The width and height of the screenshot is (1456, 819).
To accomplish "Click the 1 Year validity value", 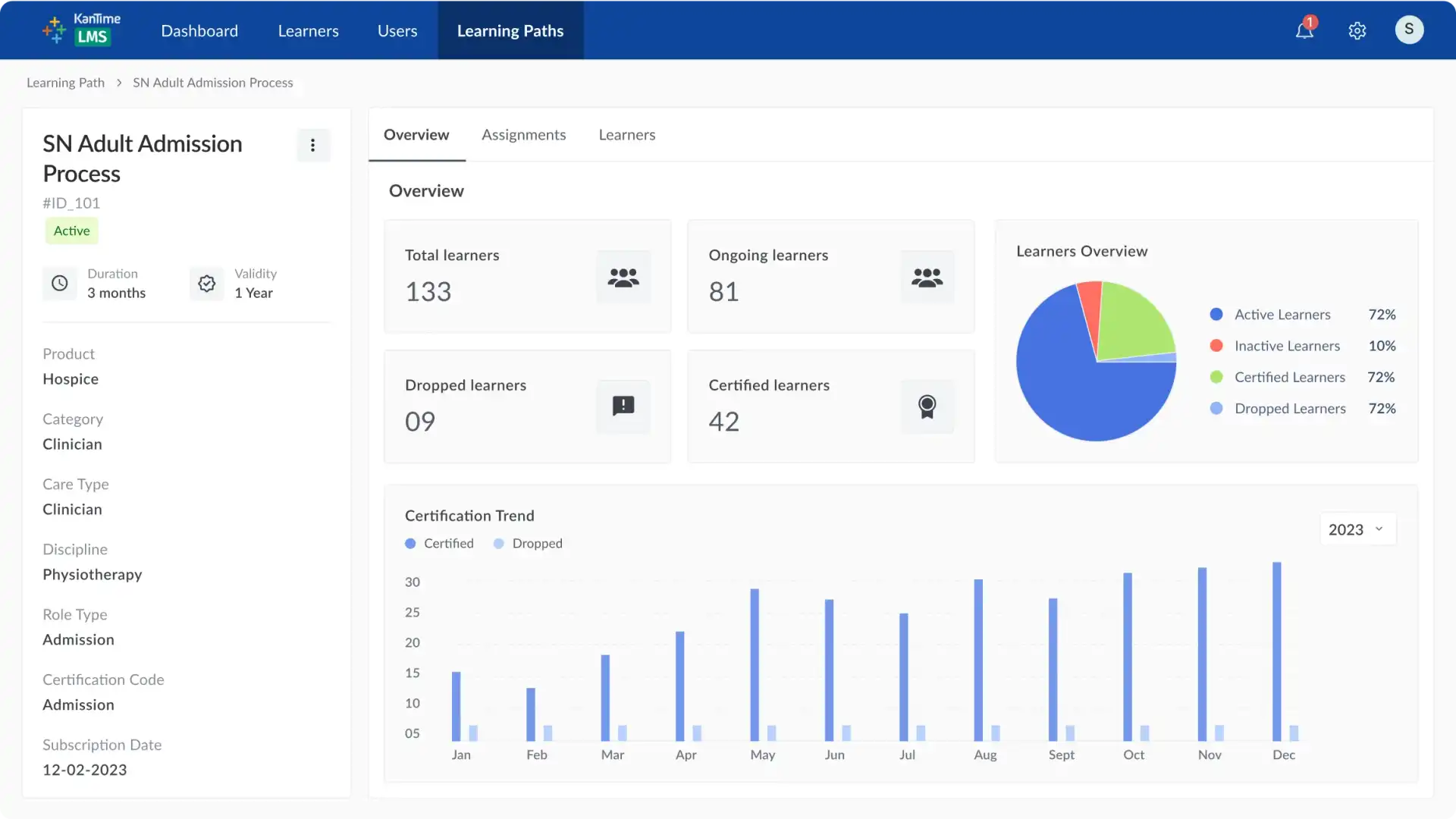I will click(x=253, y=293).
